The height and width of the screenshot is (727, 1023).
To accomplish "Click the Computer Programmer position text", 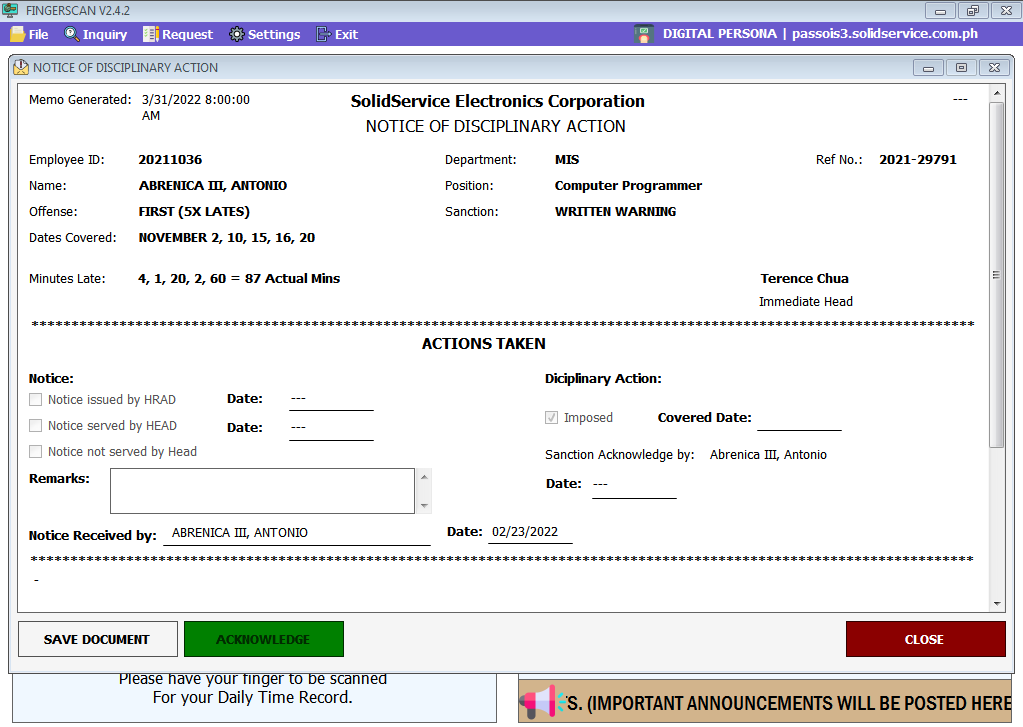I will pos(628,185).
